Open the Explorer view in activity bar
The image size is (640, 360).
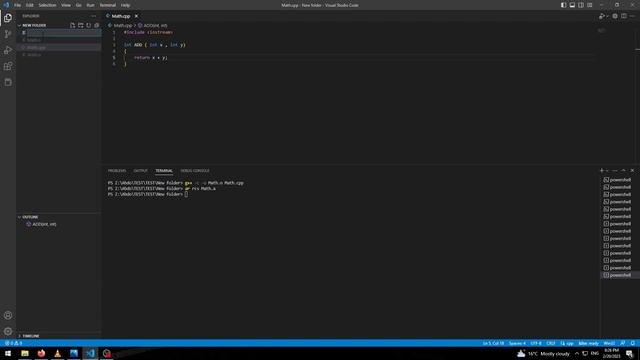point(8,18)
